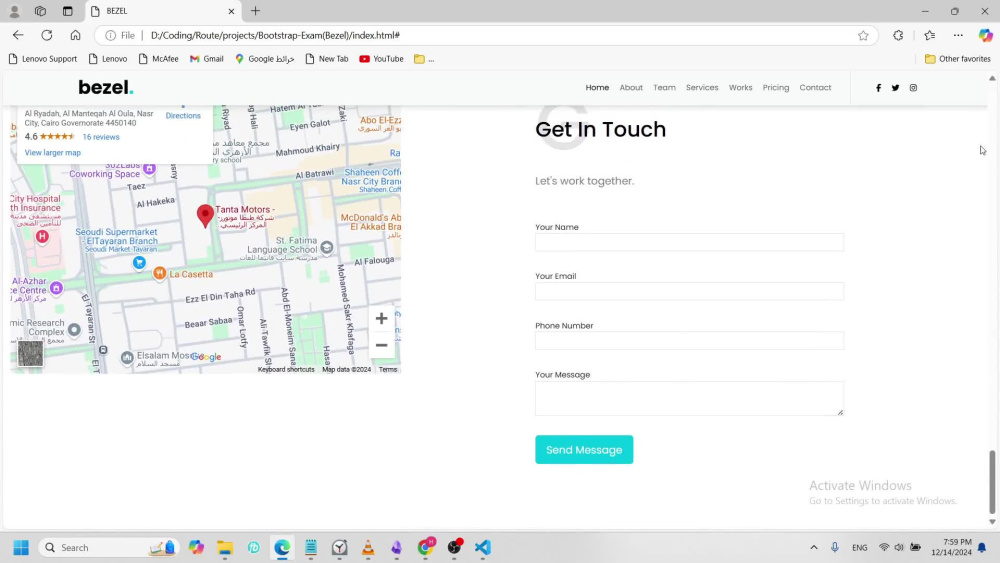
Task: Open VLC media player from taskbar
Action: click(368, 548)
